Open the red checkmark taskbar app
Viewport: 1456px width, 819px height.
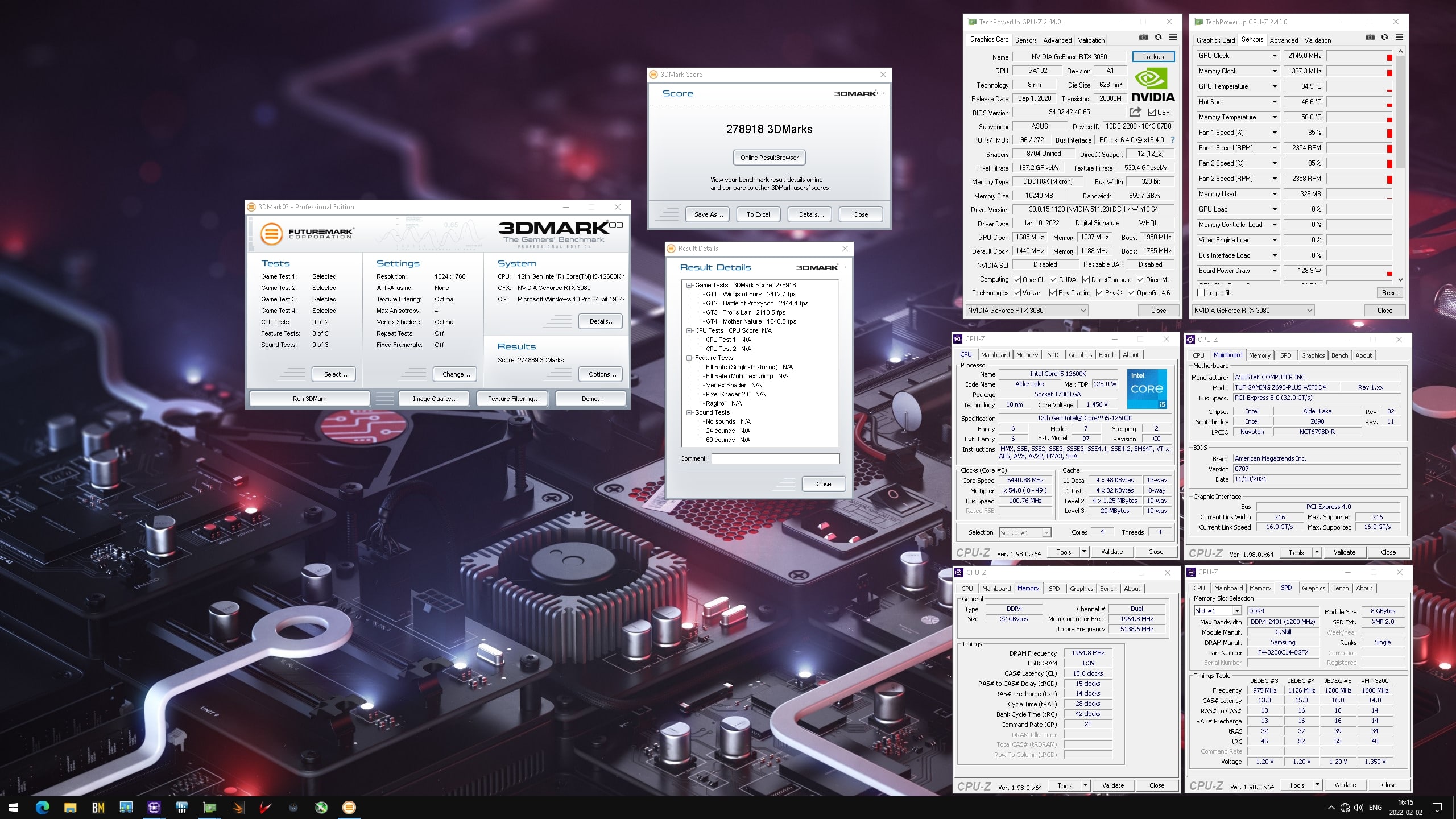click(x=266, y=807)
